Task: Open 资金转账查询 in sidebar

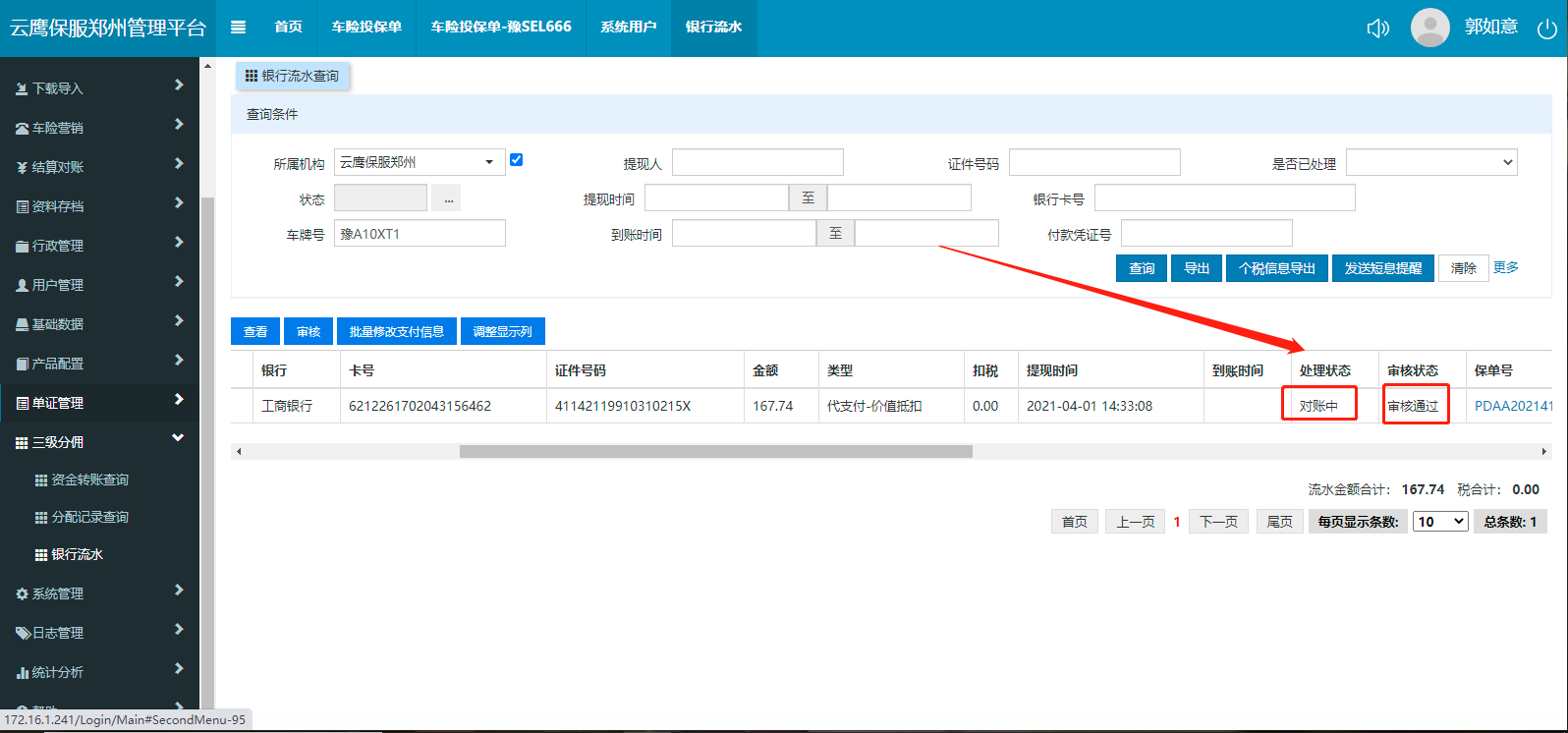Action: click(89, 479)
